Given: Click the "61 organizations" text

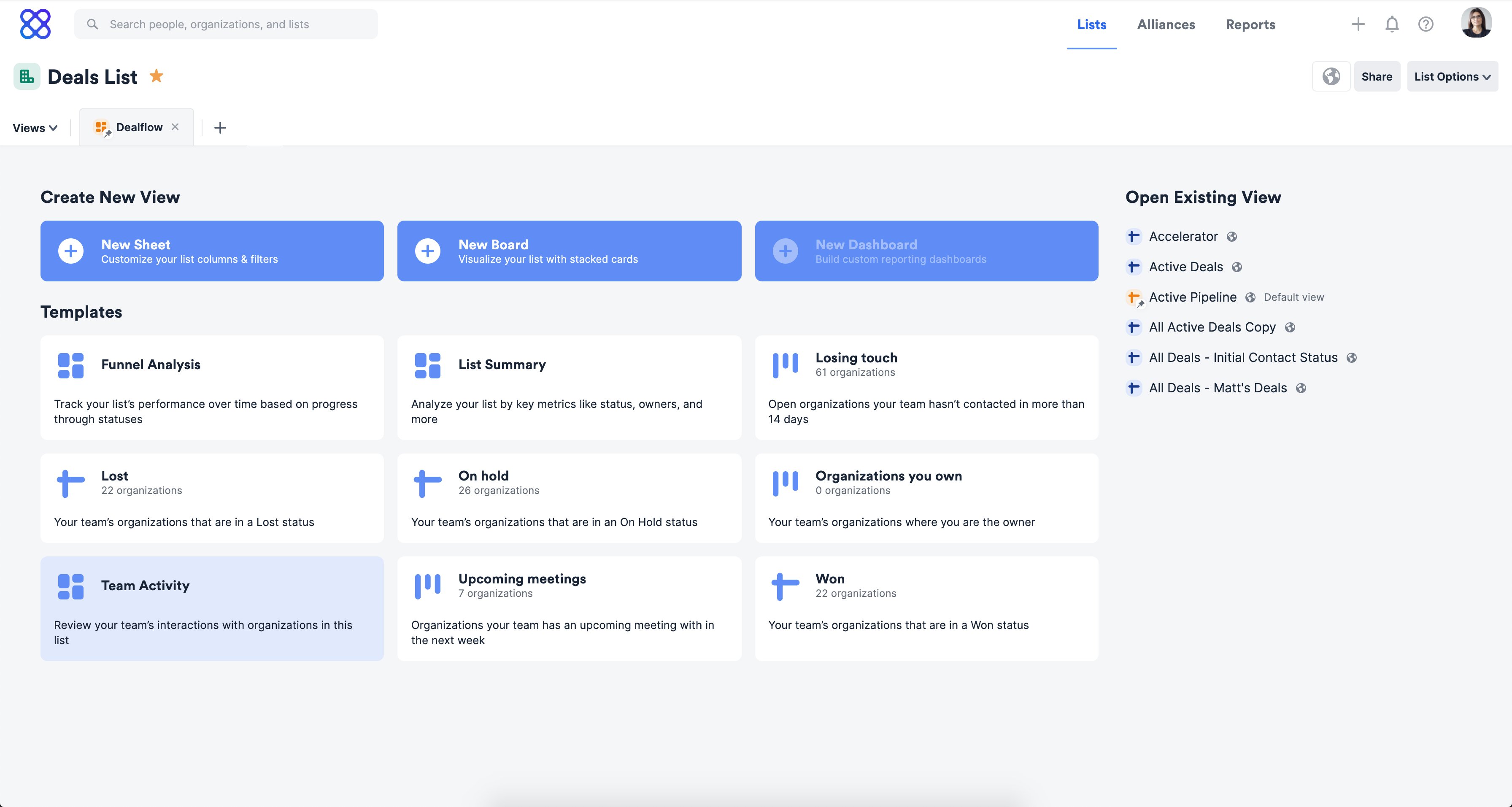Looking at the screenshot, I should [855, 372].
